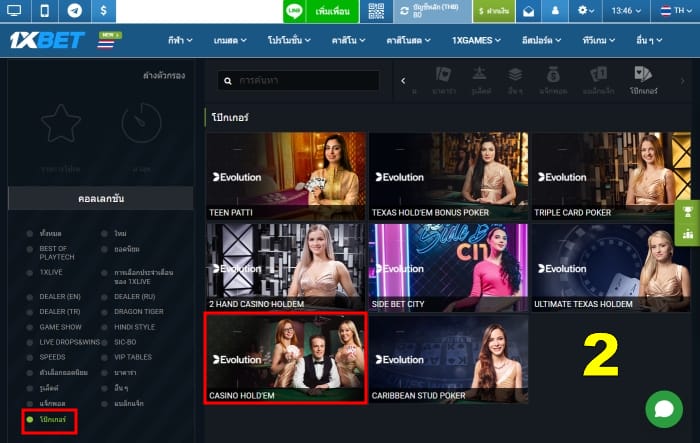The width and height of the screenshot is (700, 443).
Task: Open the settings gear dropdown
Action: pyautogui.click(x=585, y=11)
